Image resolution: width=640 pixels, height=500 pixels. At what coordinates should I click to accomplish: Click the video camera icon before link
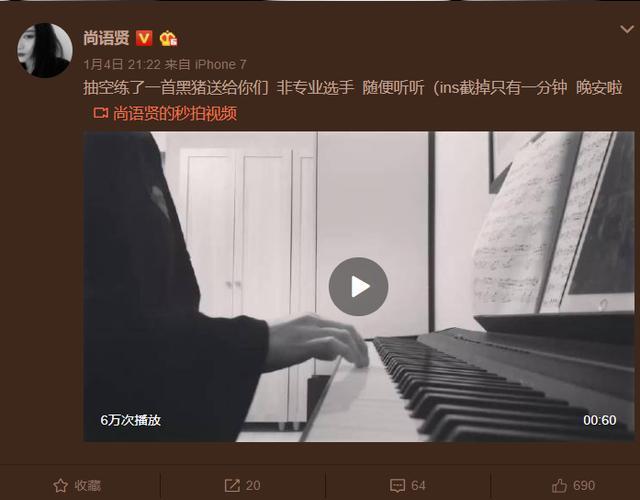click(100, 113)
